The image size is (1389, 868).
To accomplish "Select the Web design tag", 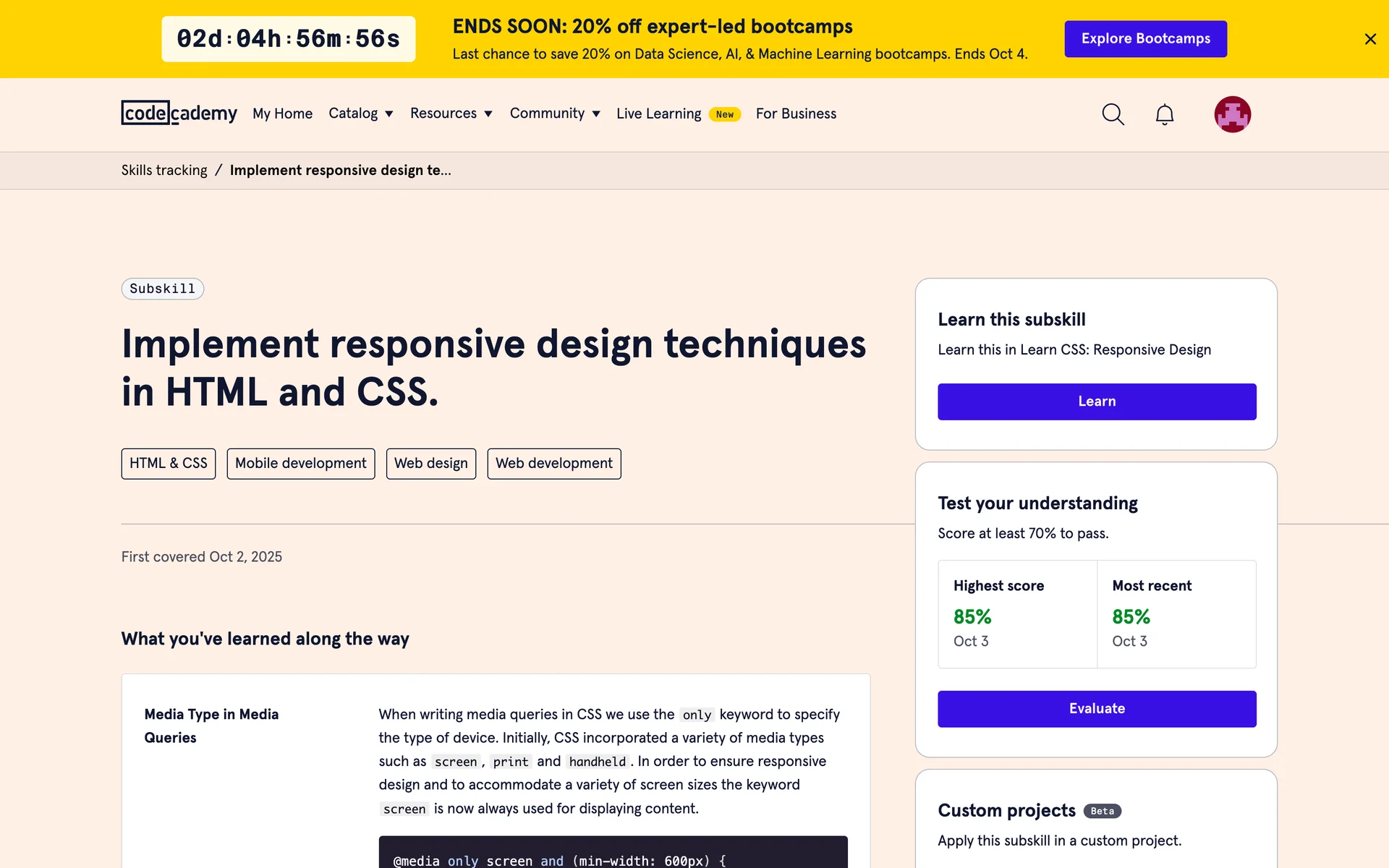I will 430,464.
